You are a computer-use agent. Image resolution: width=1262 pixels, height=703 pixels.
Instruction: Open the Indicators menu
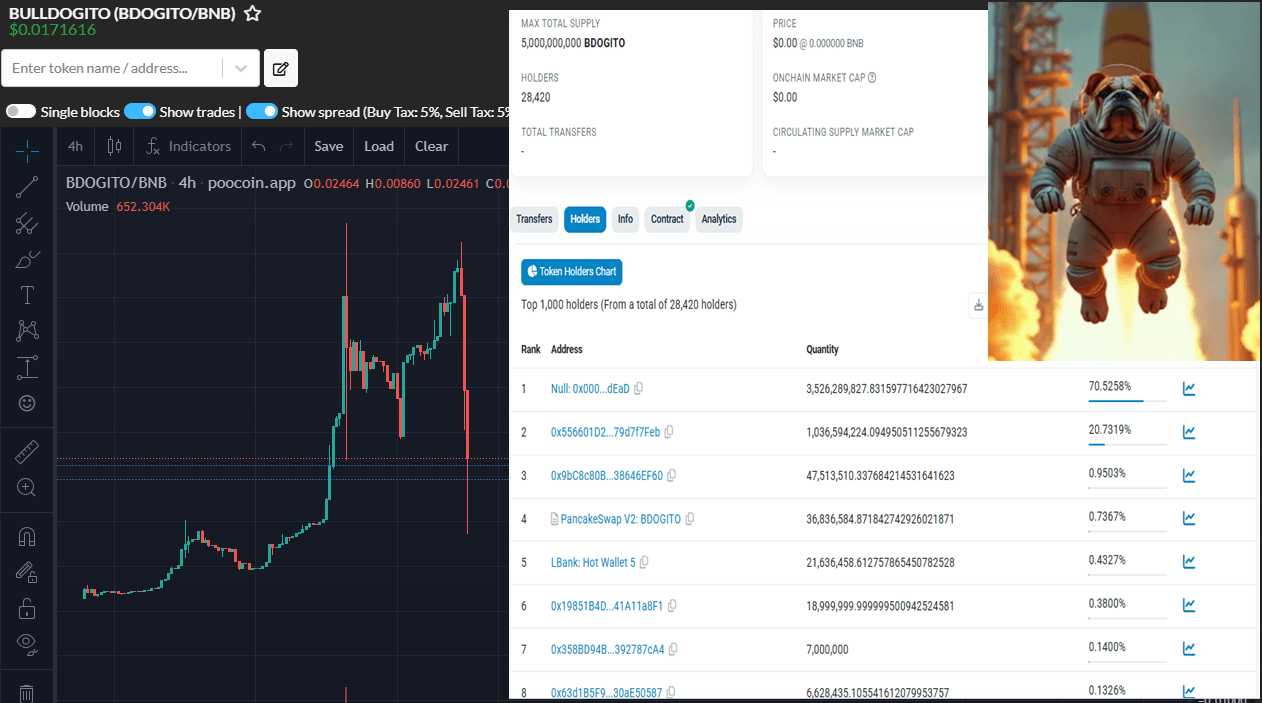(188, 146)
